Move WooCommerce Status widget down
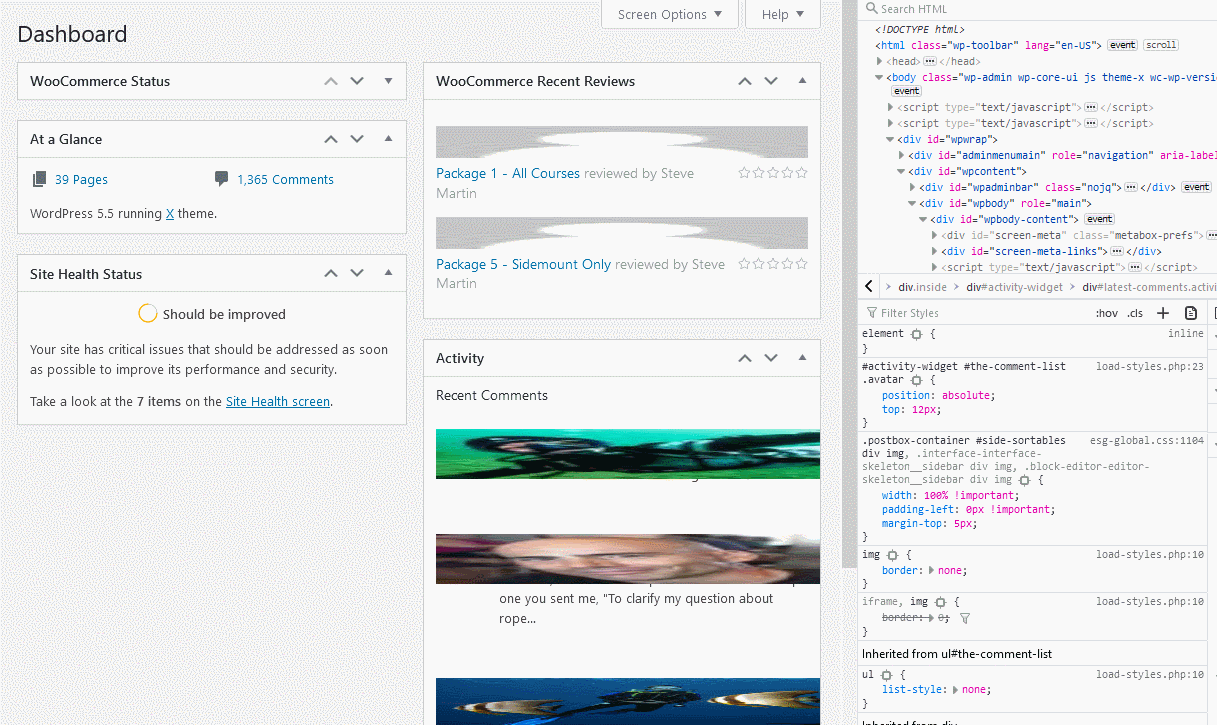Image resolution: width=1217 pixels, height=725 pixels. (x=357, y=81)
